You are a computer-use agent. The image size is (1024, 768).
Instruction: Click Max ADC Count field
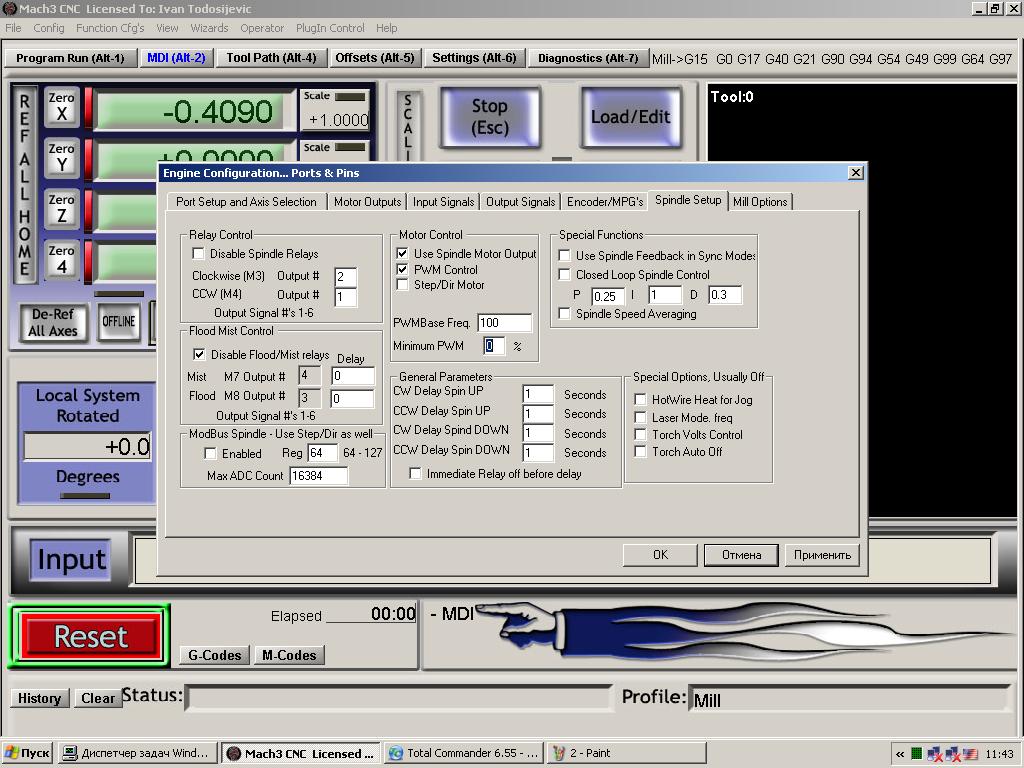coord(318,475)
